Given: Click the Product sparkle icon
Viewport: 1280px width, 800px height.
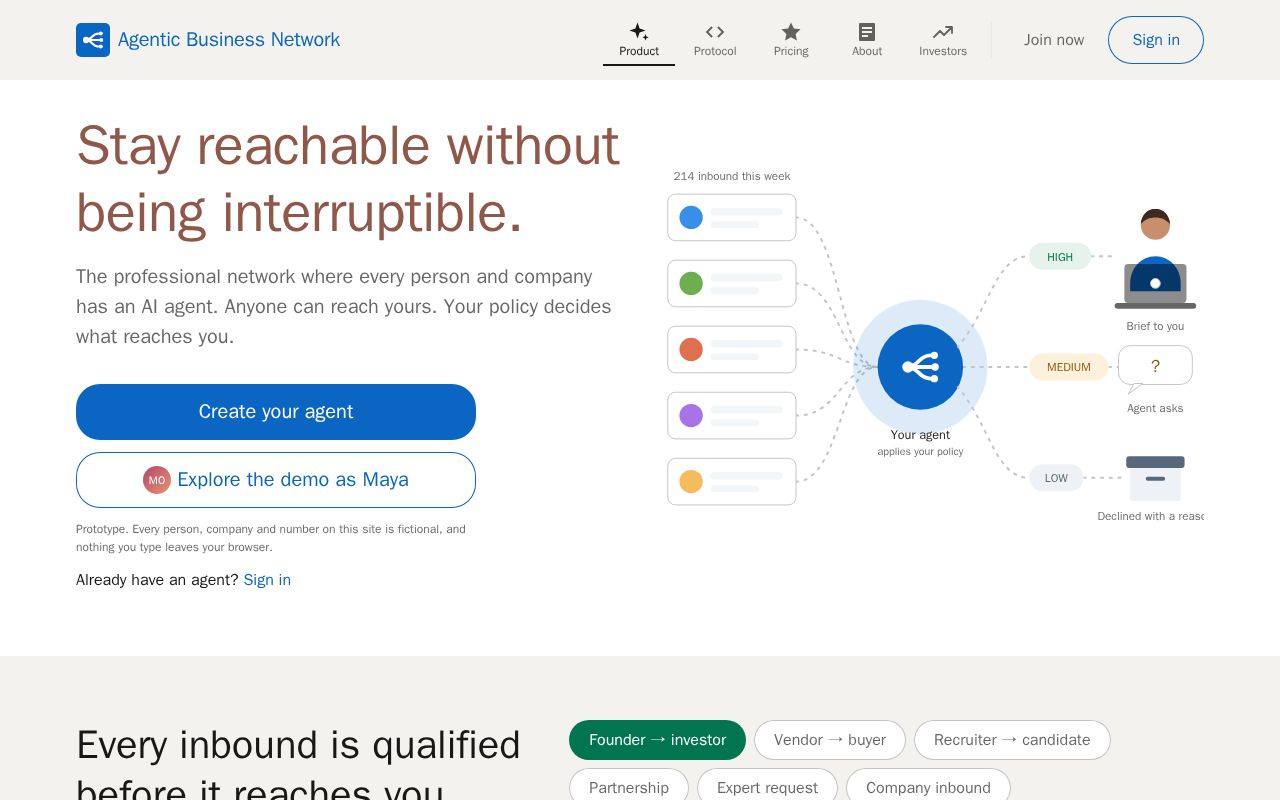Looking at the screenshot, I should tap(639, 32).
